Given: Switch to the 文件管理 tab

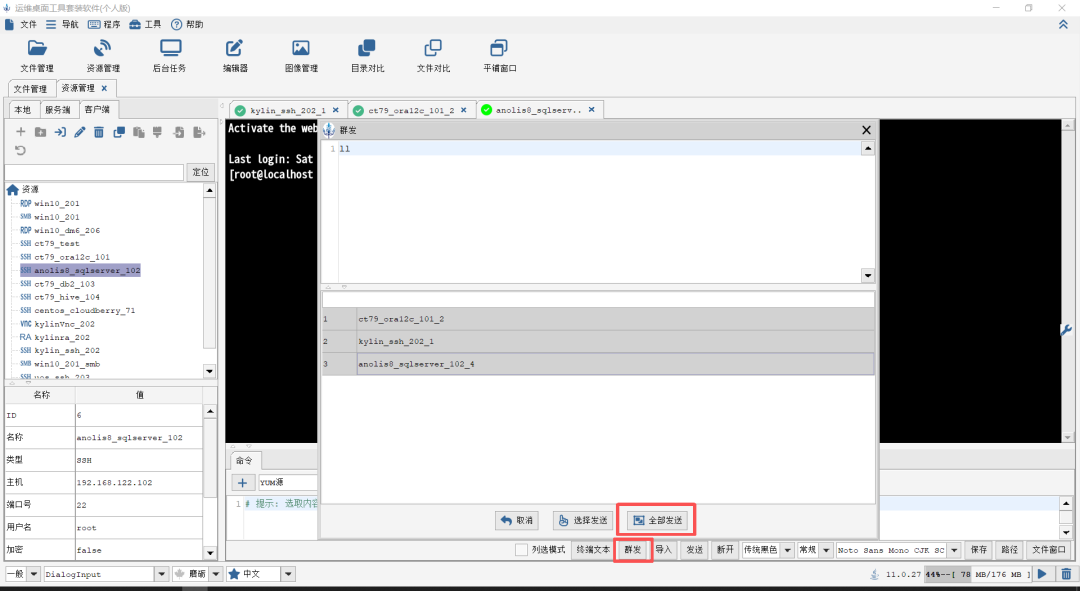Looking at the screenshot, I should click(31, 89).
